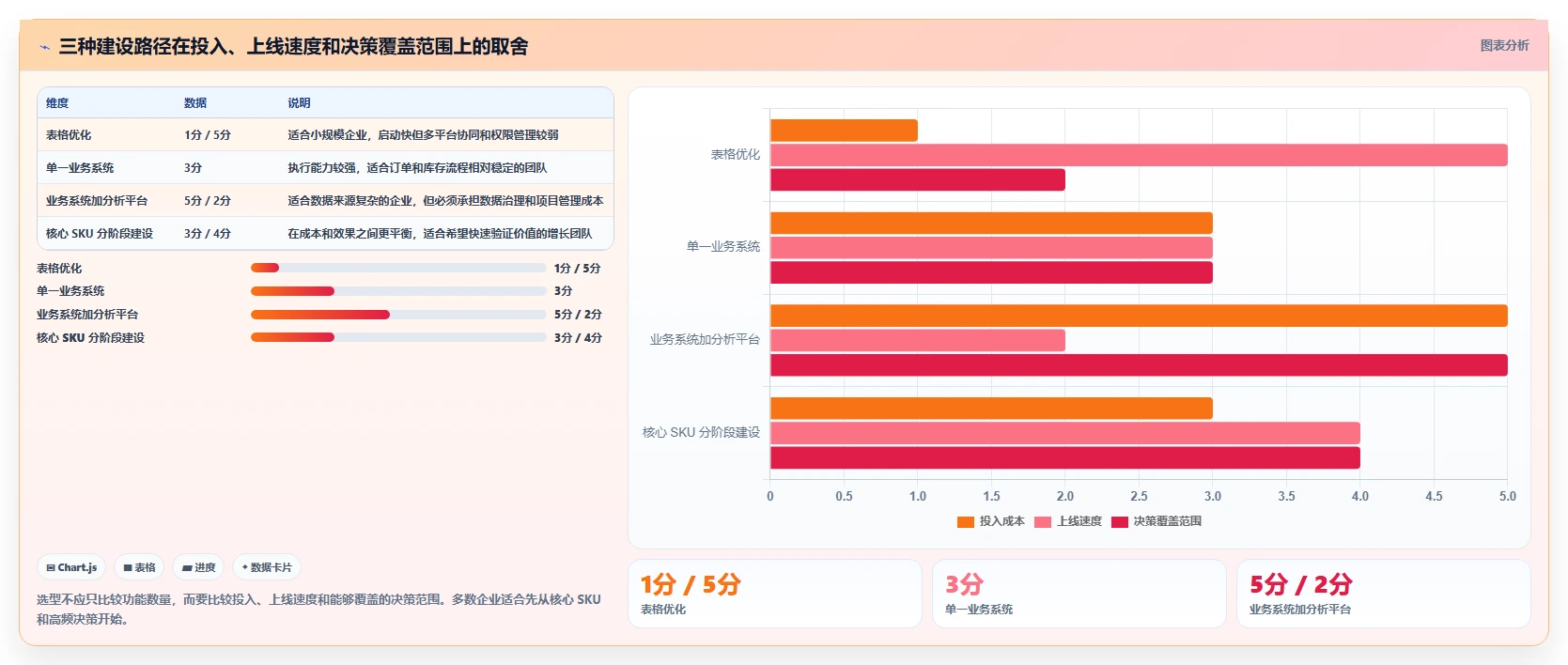Select the 数据卡片 chip
Screen dimensions: 1568x665
pyautogui.click(x=267, y=567)
